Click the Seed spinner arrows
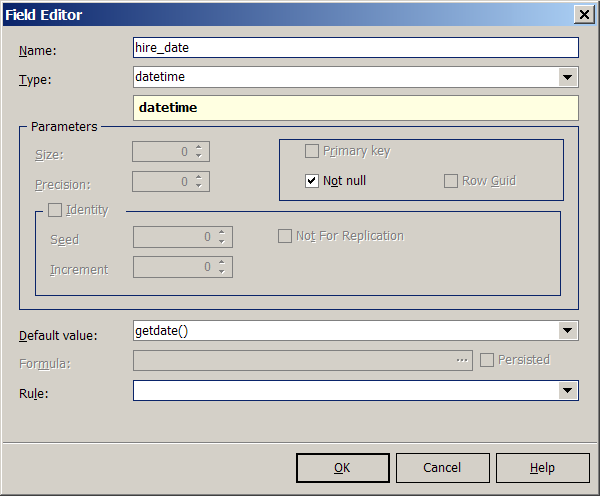600x496 pixels. (x=223, y=237)
